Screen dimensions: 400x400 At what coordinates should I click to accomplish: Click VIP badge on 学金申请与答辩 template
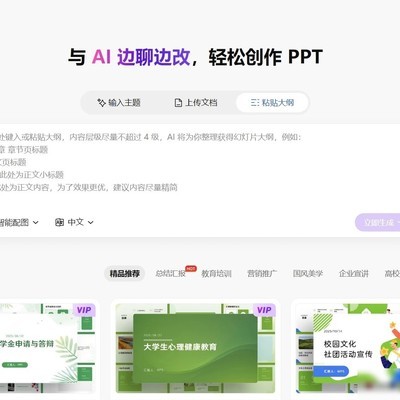84,310
